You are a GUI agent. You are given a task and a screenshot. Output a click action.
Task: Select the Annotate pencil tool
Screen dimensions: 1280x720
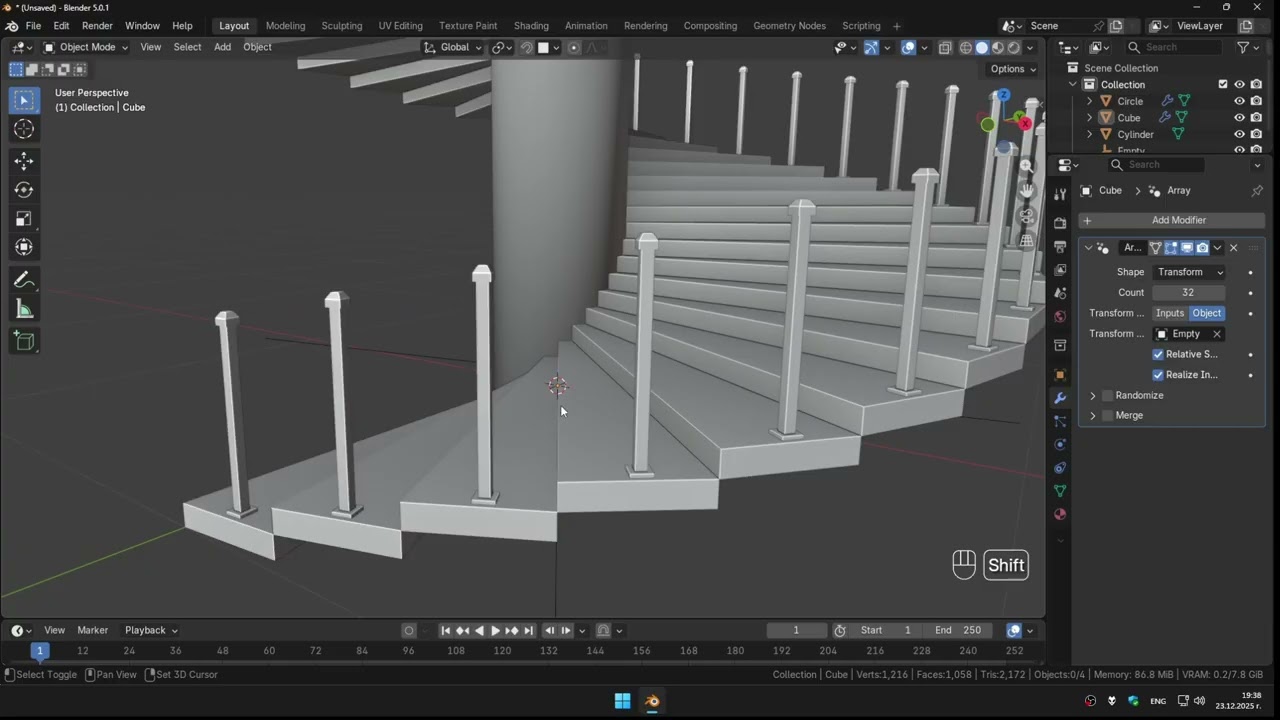(x=25, y=280)
